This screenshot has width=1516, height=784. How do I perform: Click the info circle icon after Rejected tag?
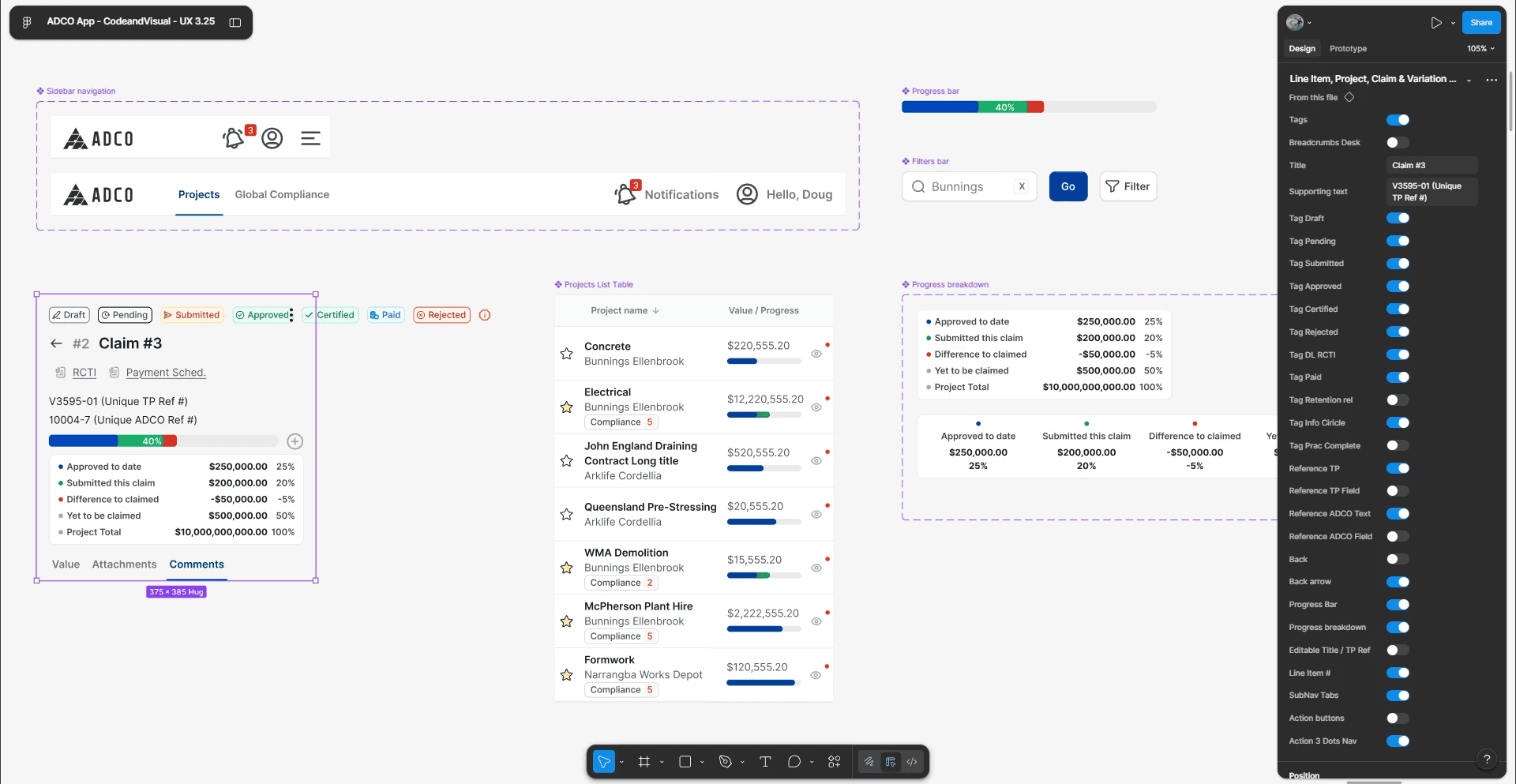click(485, 315)
